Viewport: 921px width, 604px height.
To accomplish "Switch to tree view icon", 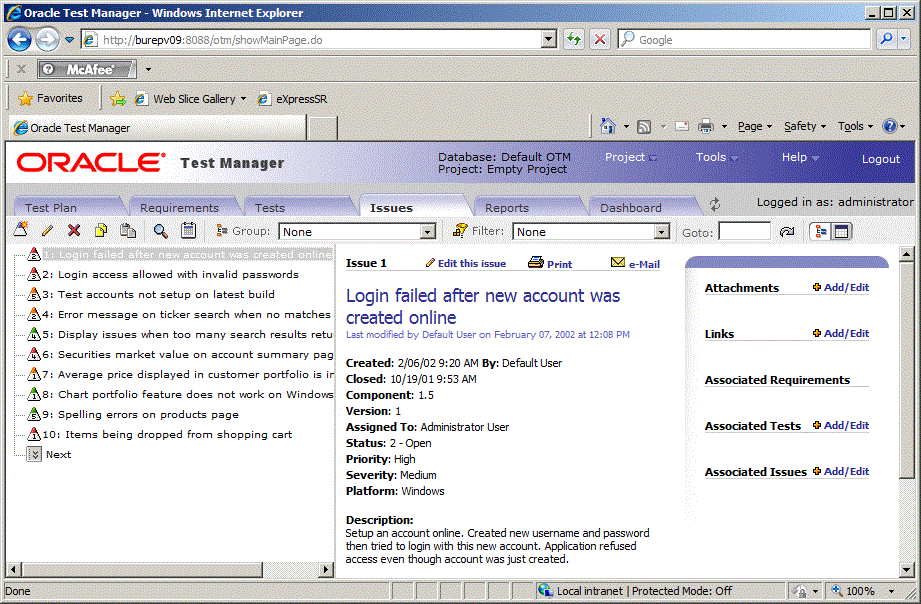I will [821, 231].
